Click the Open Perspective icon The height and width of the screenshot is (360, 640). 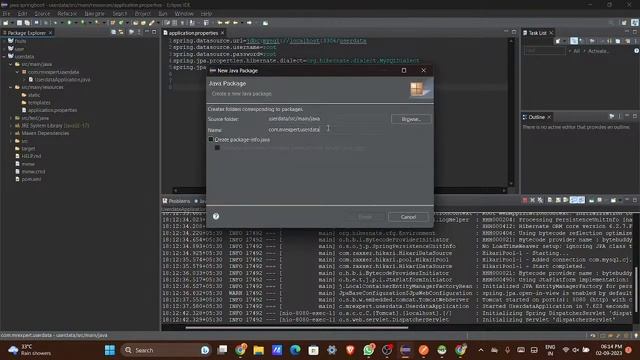[x=624, y=23]
